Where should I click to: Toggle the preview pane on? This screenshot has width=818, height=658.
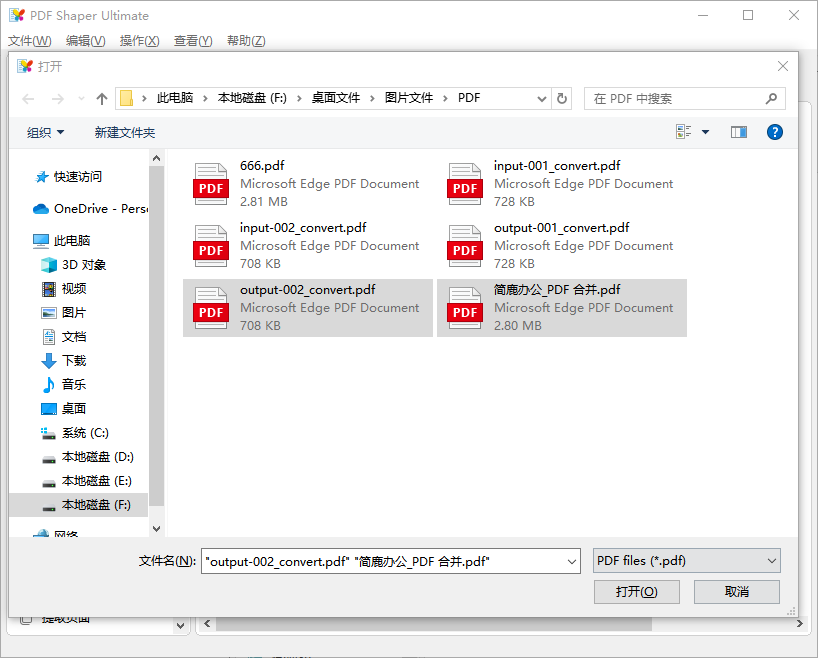pyautogui.click(x=738, y=131)
